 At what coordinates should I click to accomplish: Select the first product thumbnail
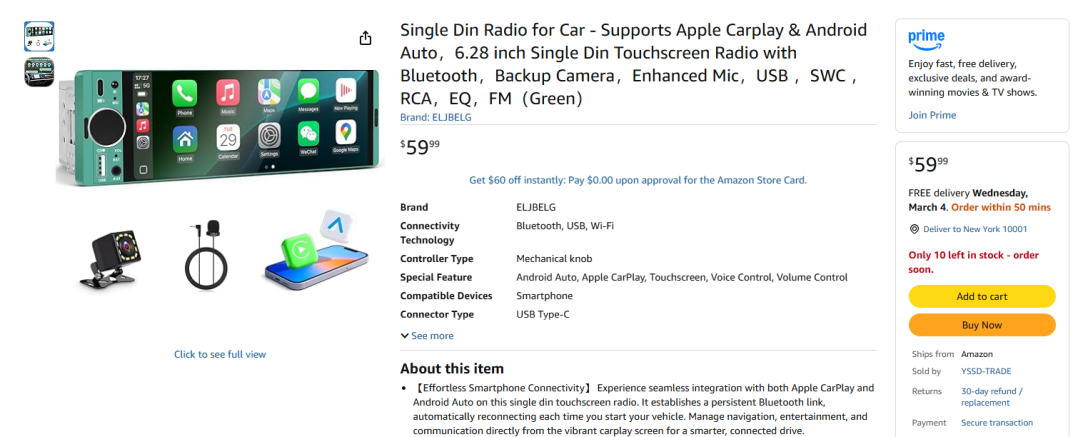pyautogui.click(x=39, y=37)
